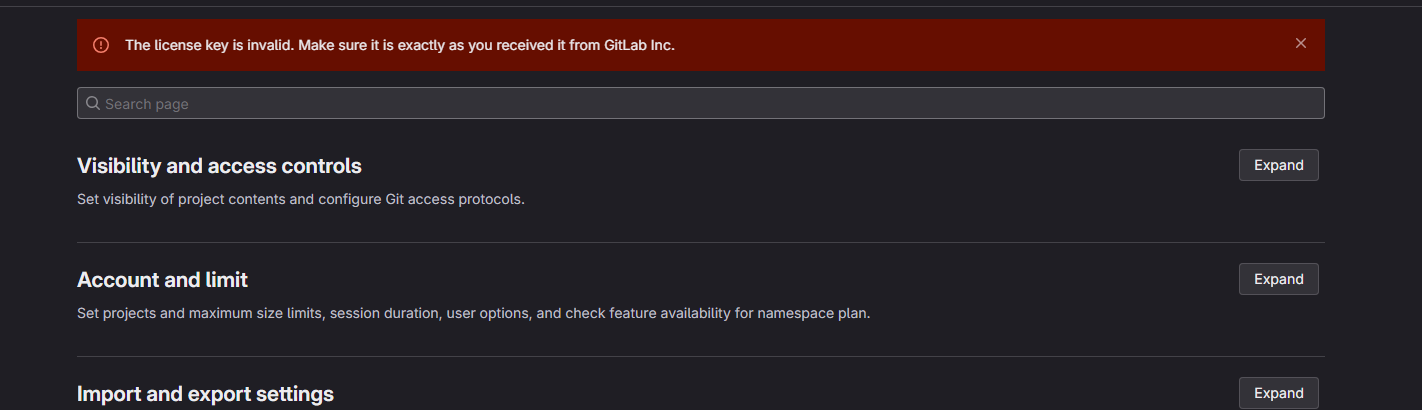Expand Visibility and access controls section
The width and height of the screenshot is (1422, 410).
click(1278, 165)
